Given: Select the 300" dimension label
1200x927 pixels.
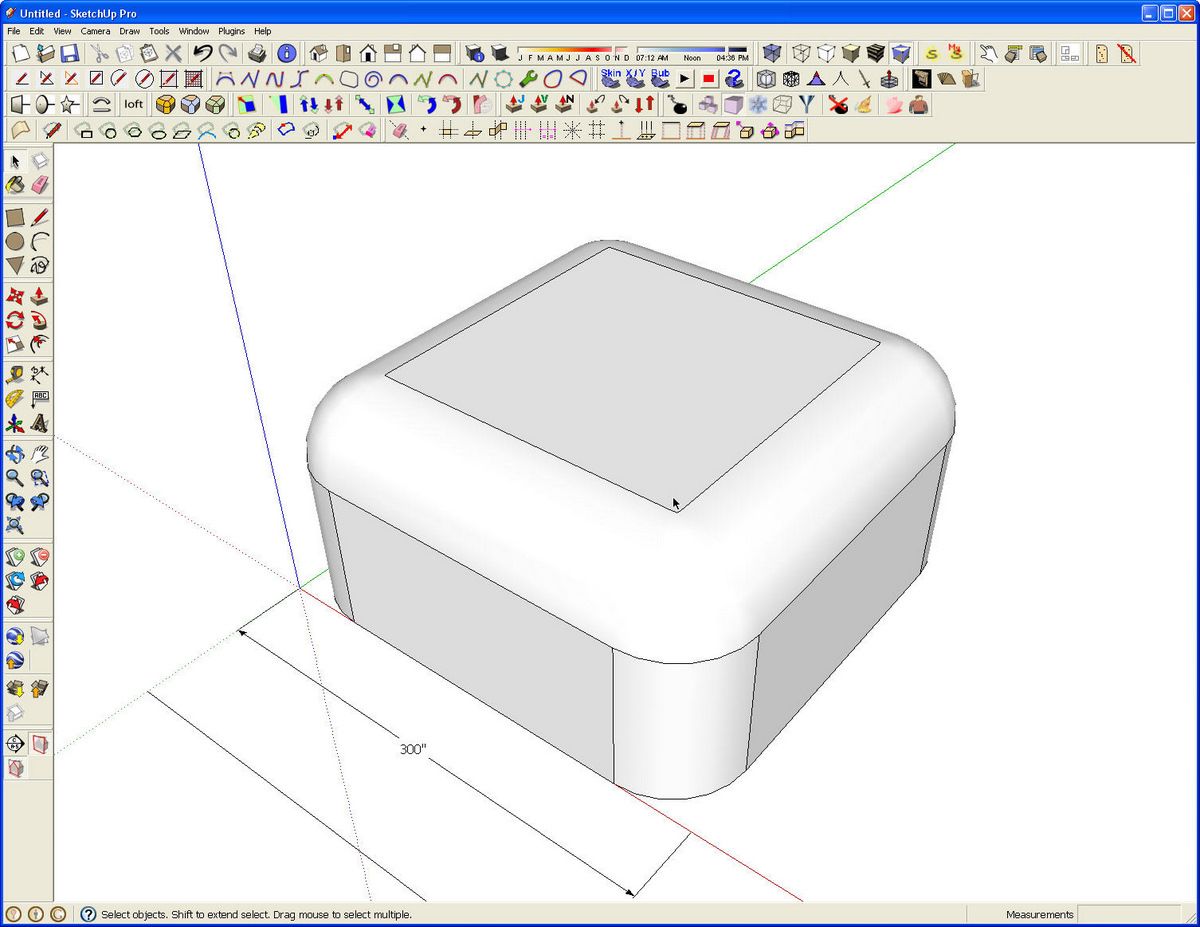Looking at the screenshot, I should point(413,749).
